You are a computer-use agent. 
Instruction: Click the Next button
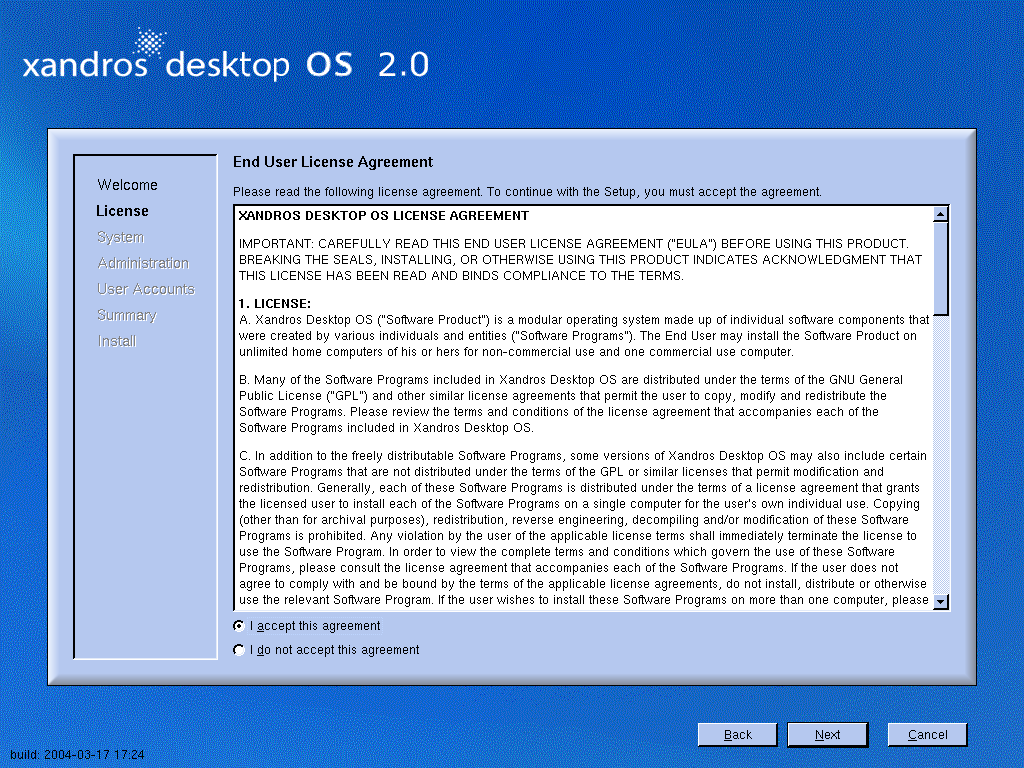(827, 734)
